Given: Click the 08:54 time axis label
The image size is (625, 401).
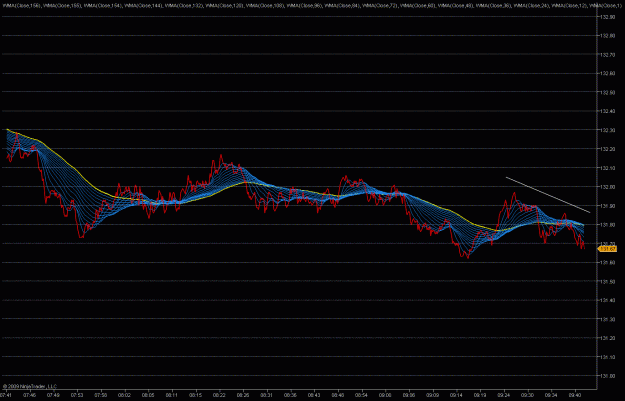Looking at the screenshot, I should pos(362,395).
